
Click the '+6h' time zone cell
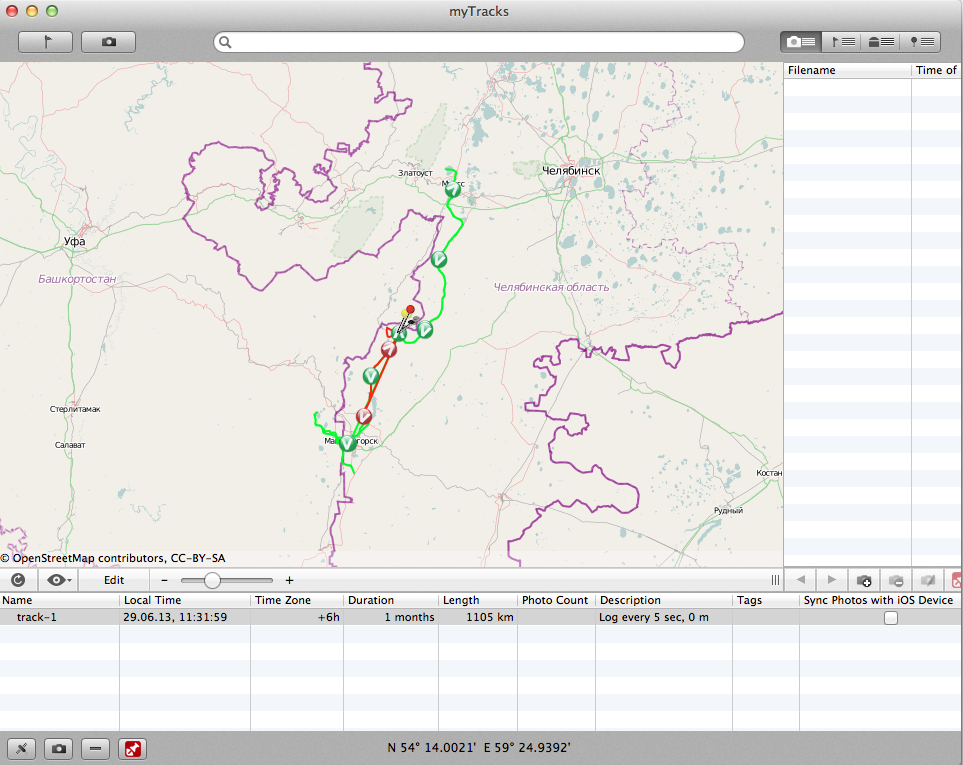click(329, 617)
